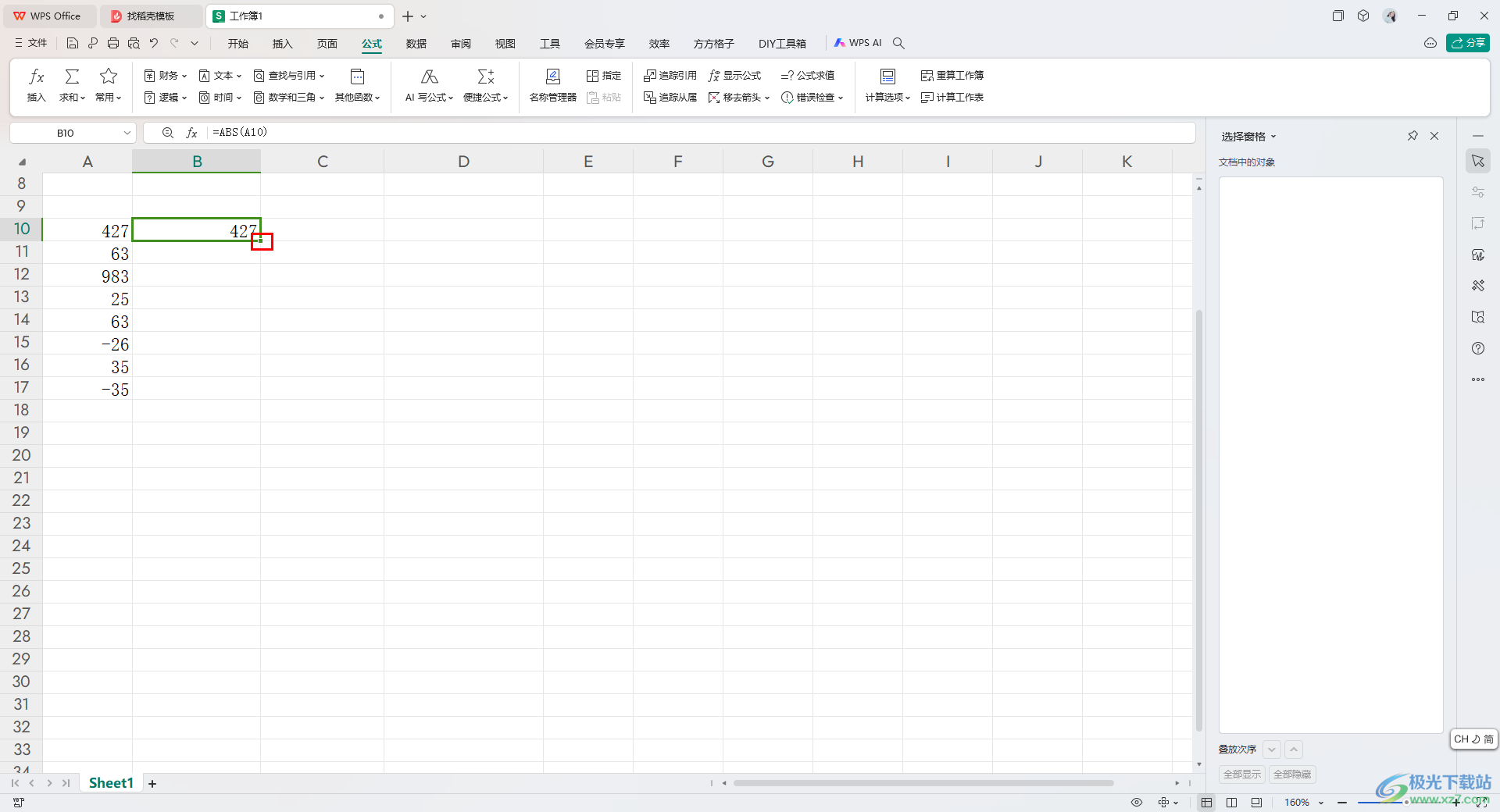
Task: Move object up in 叠放次序
Action: (1294, 750)
